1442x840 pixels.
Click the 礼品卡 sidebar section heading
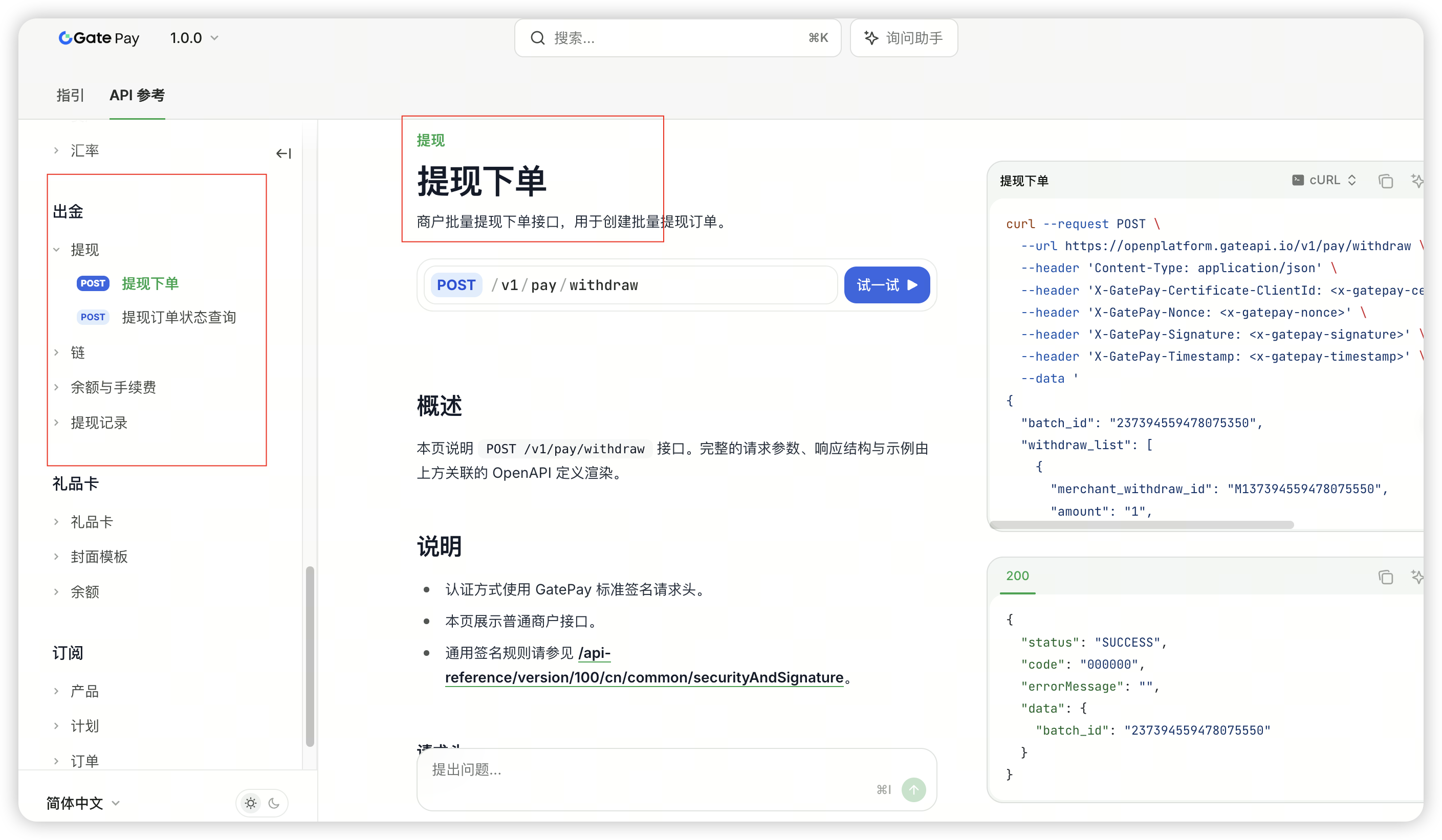coord(76,483)
